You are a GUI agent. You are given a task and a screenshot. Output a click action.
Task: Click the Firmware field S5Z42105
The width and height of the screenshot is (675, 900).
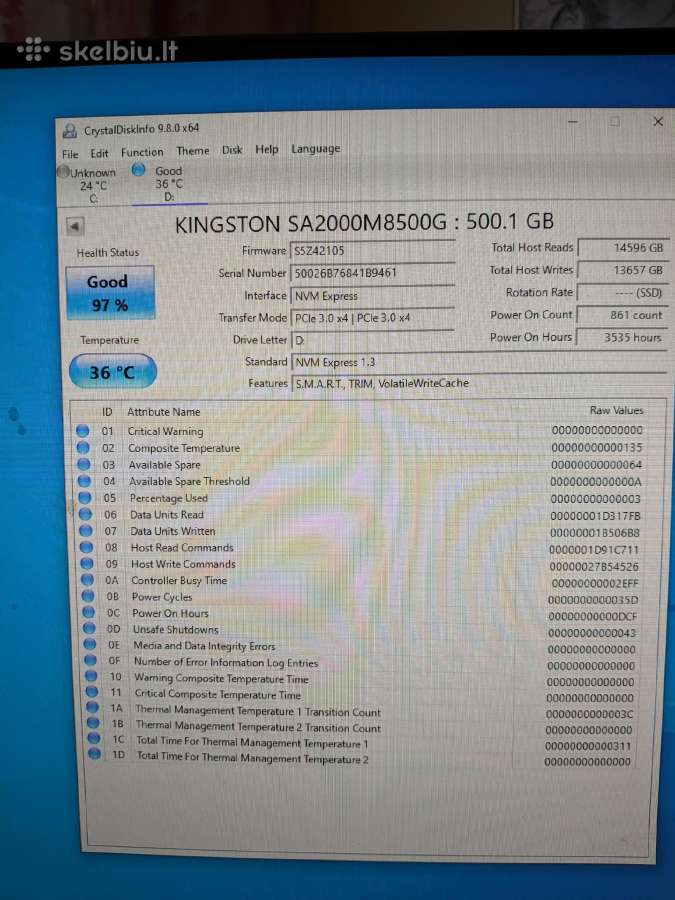click(373, 251)
